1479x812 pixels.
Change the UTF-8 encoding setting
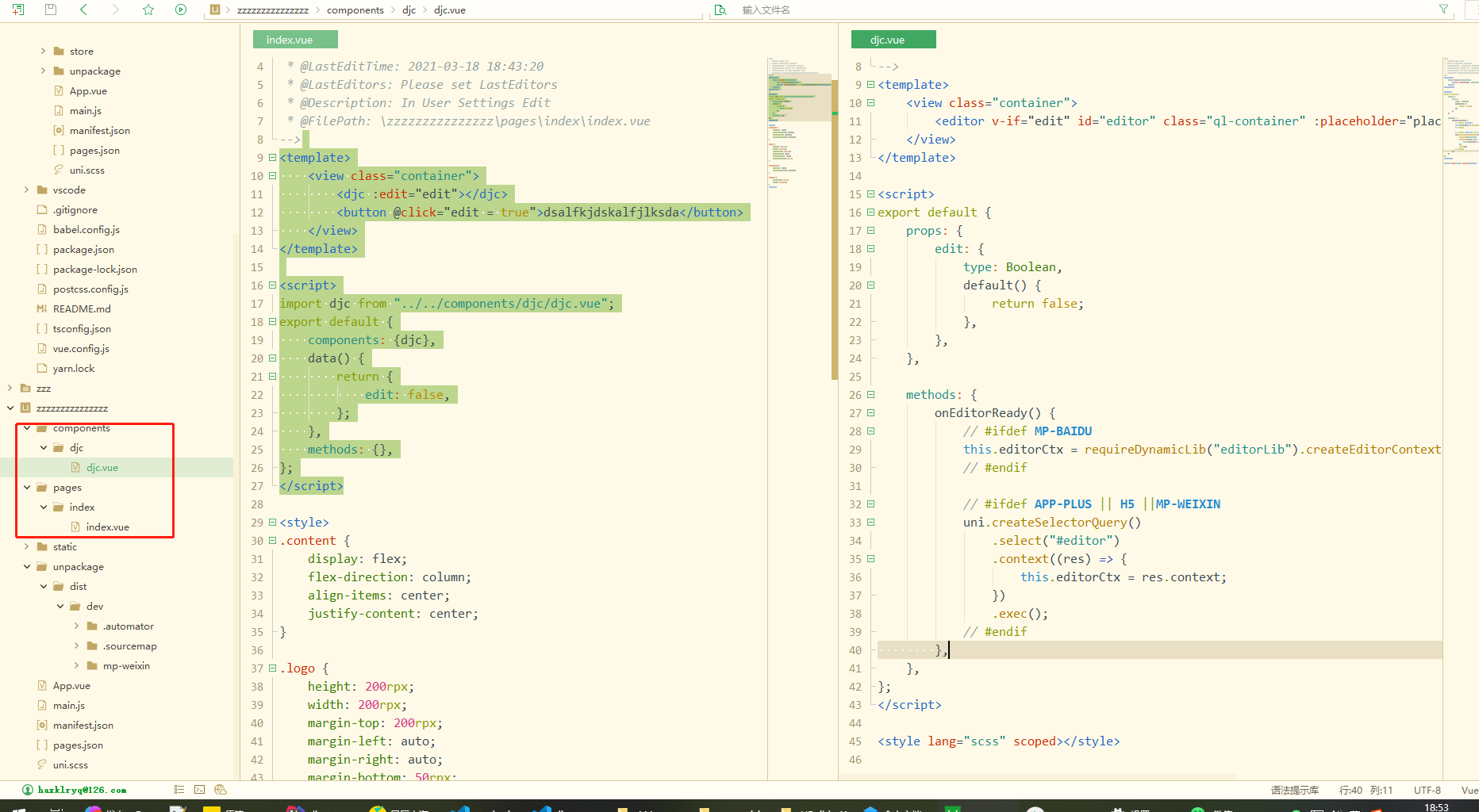(x=1427, y=790)
